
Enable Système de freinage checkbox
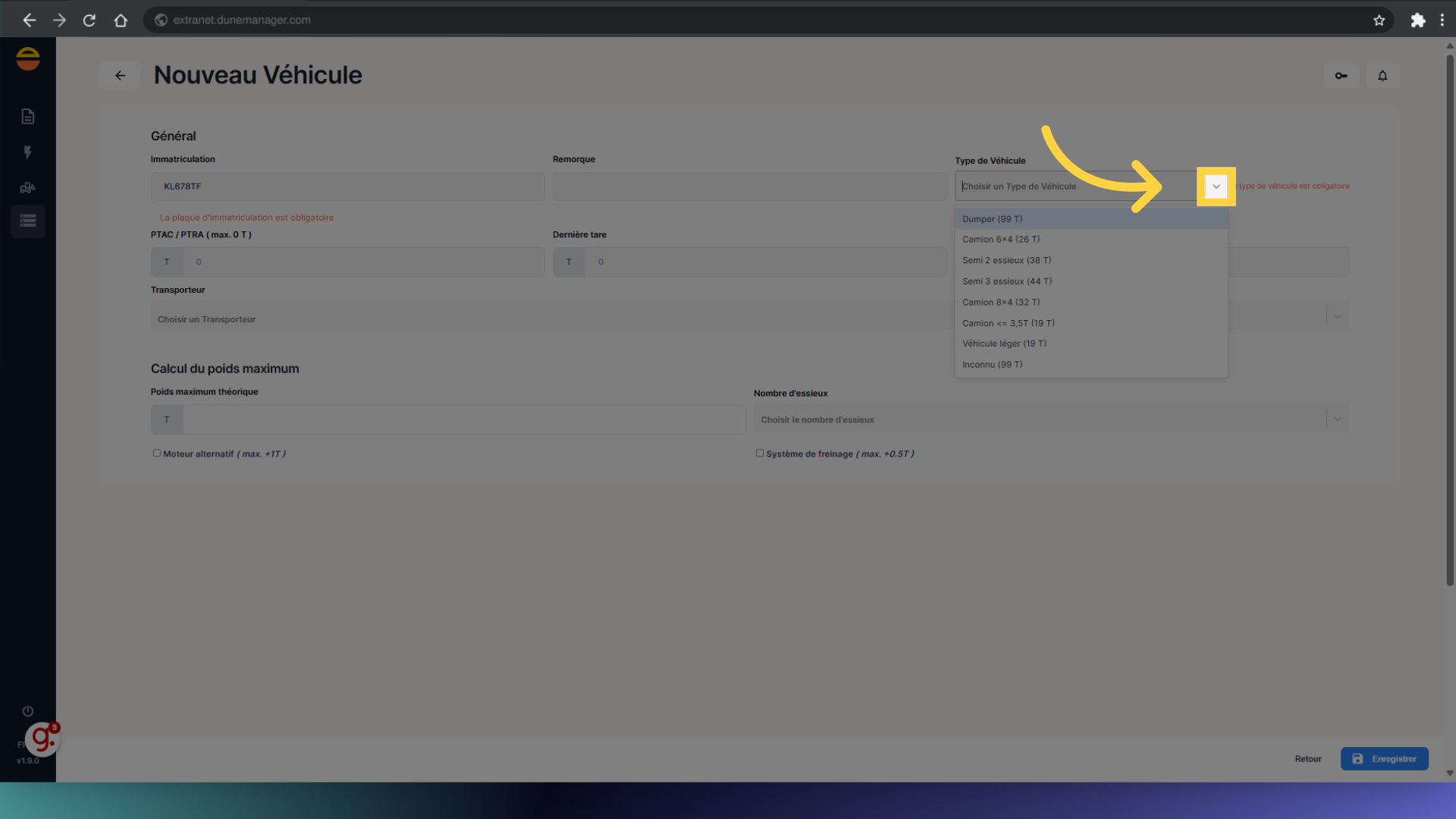click(x=760, y=453)
